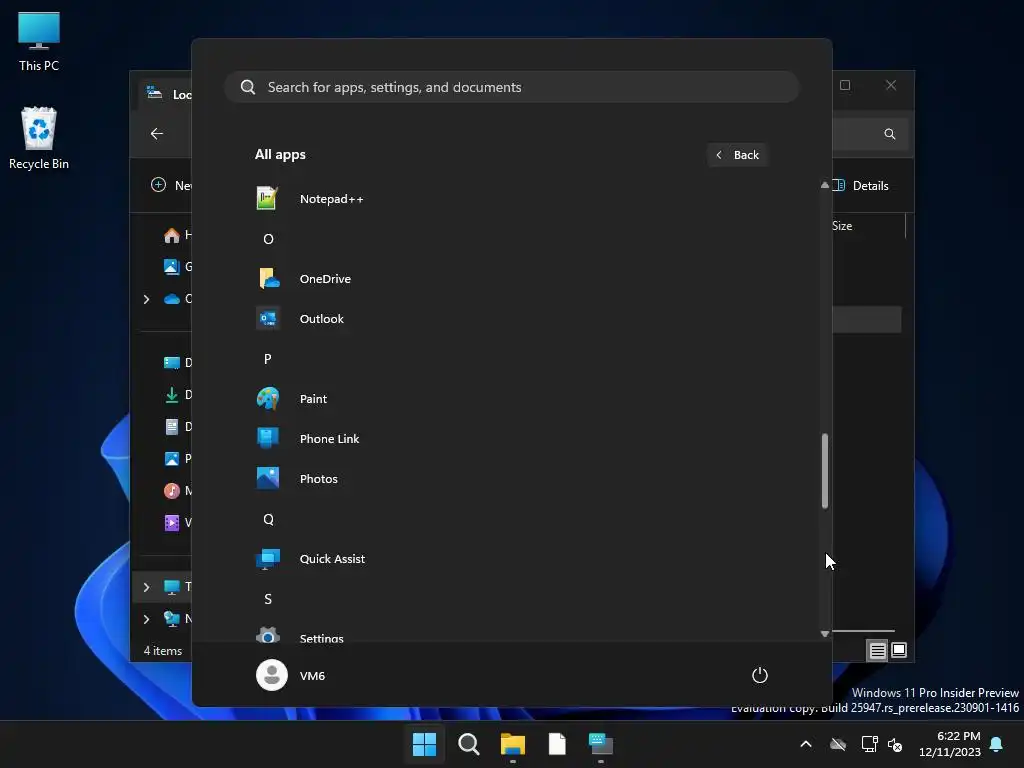Focus the Start menu search box
Screen dimensions: 1024x768
pos(511,87)
